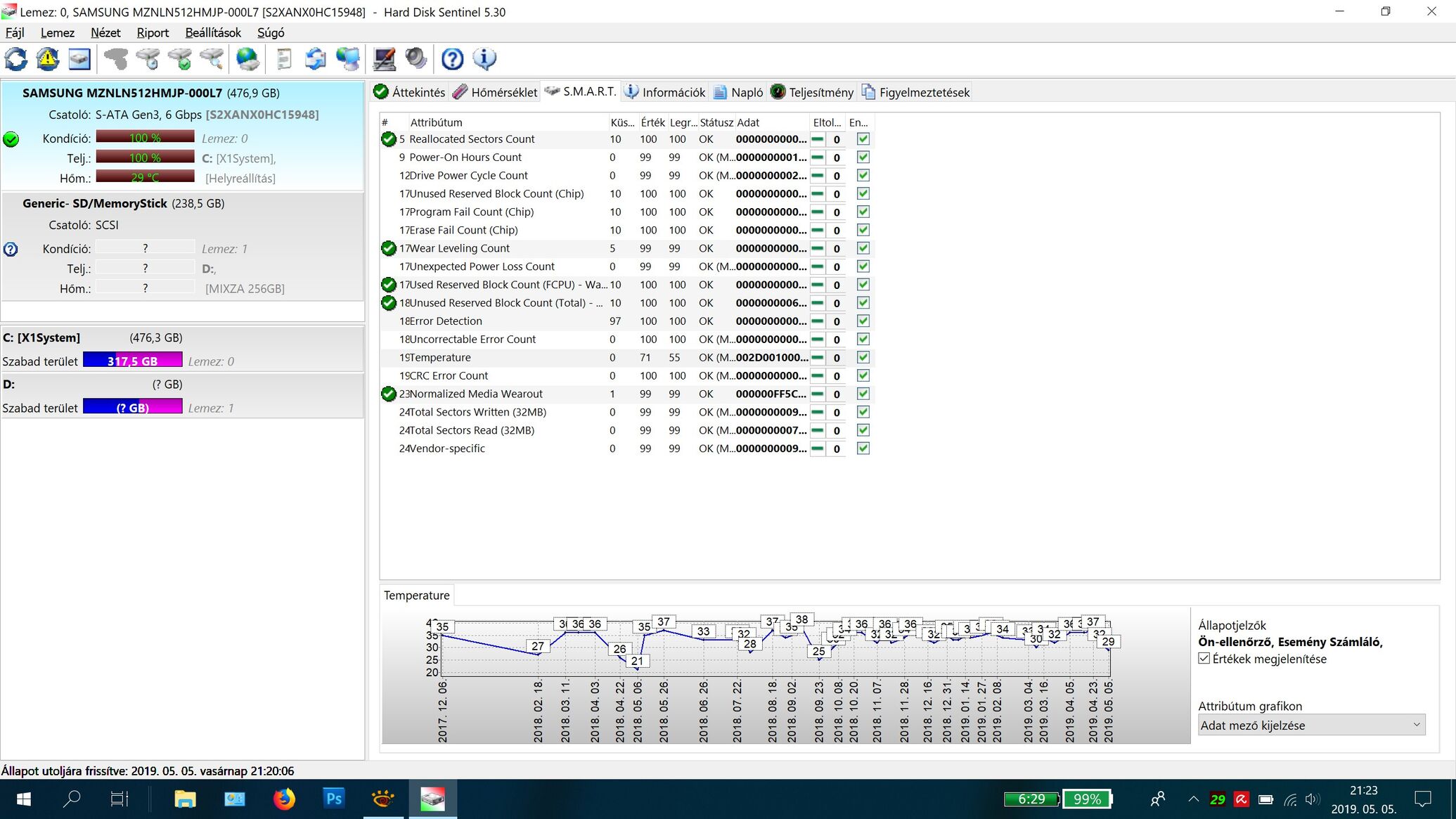Toggle the CRC Error Count enable checkbox
Screen dimensions: 1456x819
863,376
